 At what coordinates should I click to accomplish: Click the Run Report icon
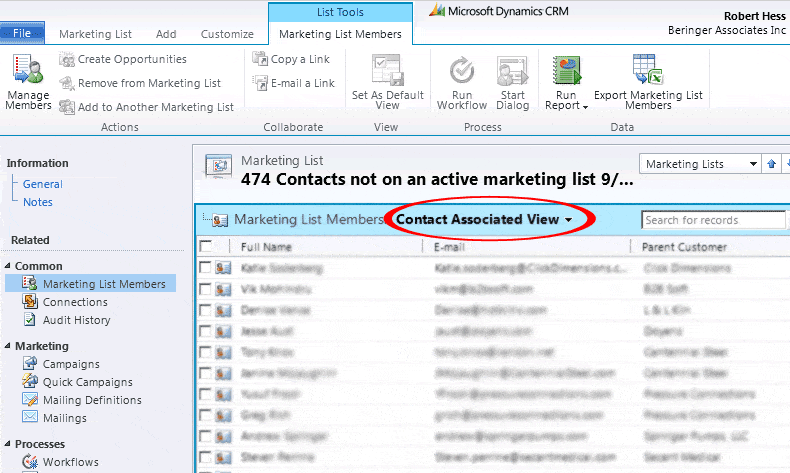pyautogui.click(x=567, y=71)
